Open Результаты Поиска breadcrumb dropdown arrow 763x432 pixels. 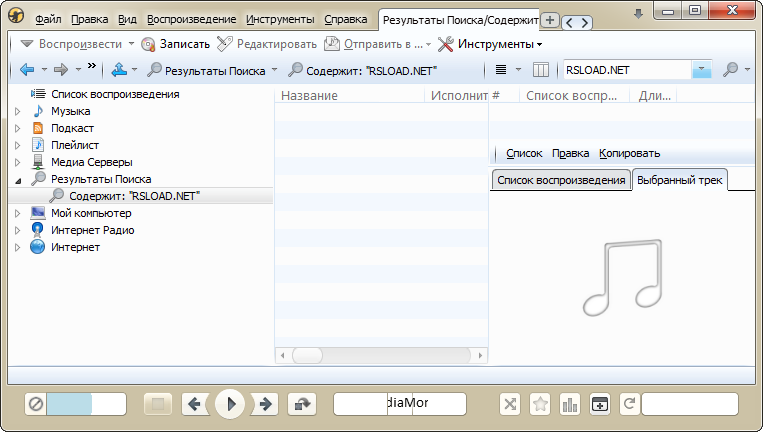pyautogui.click(x=274, y=70)
